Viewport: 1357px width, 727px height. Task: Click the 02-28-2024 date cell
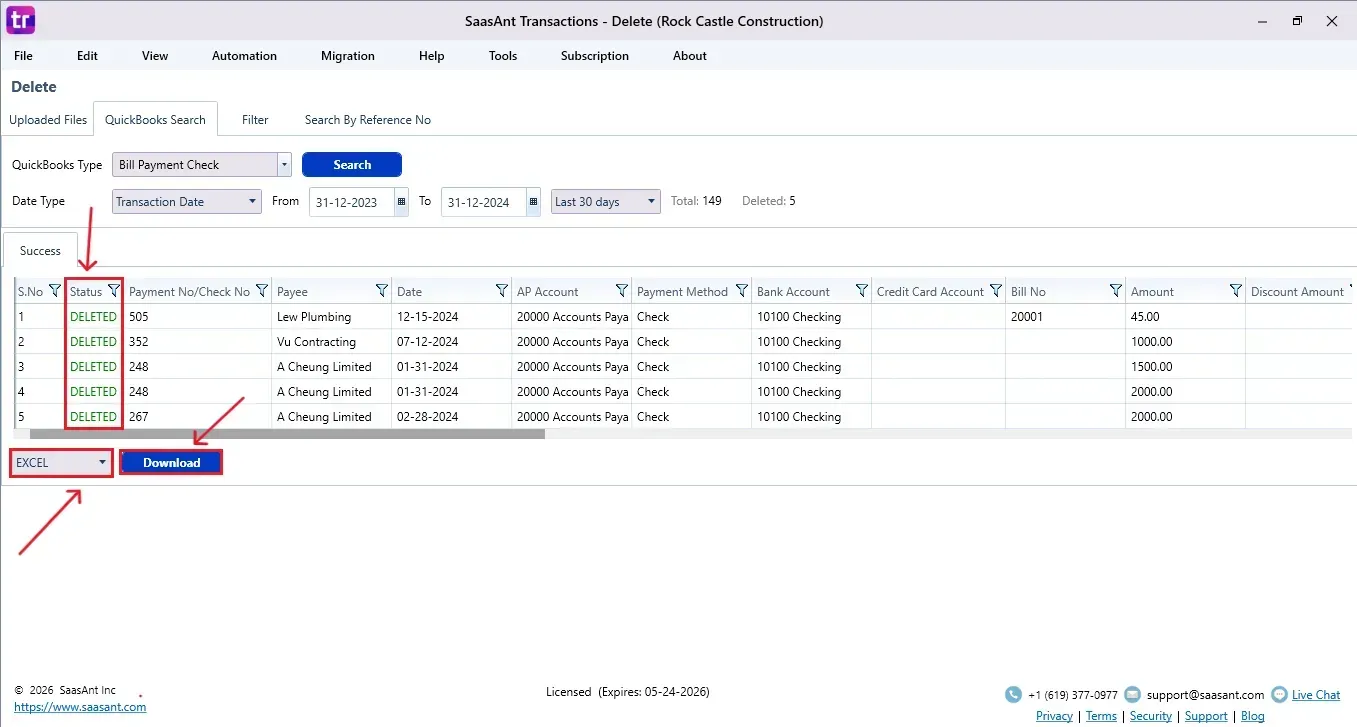[x=451, y=416]
